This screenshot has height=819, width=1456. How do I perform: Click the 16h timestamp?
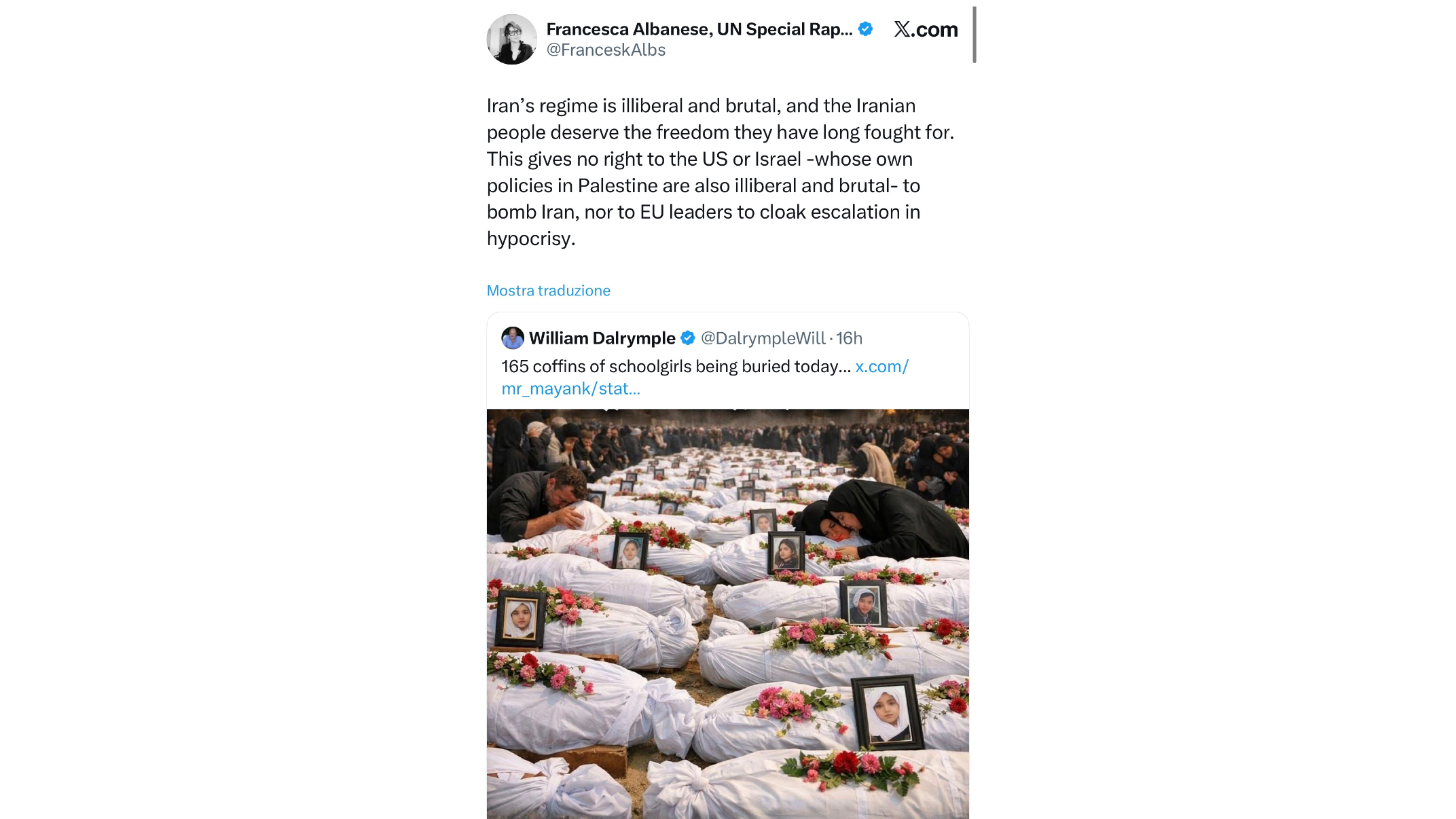tap(849, 338)
